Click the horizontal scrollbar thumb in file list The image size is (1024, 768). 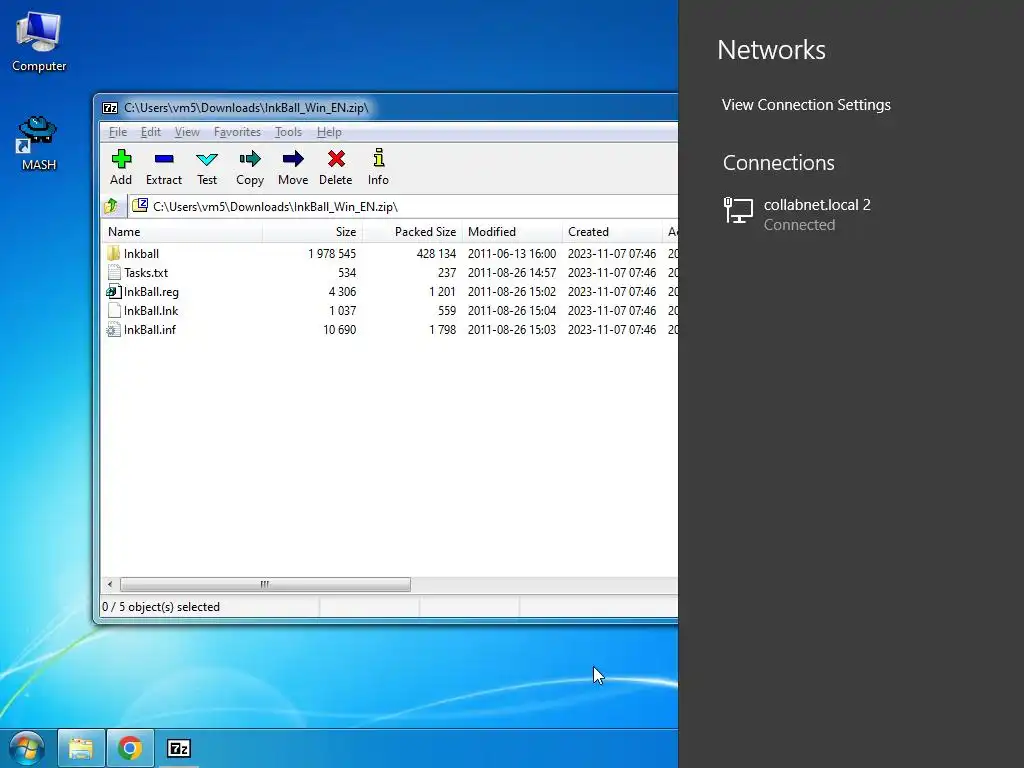pyautogui.click(x=265, y=584)
